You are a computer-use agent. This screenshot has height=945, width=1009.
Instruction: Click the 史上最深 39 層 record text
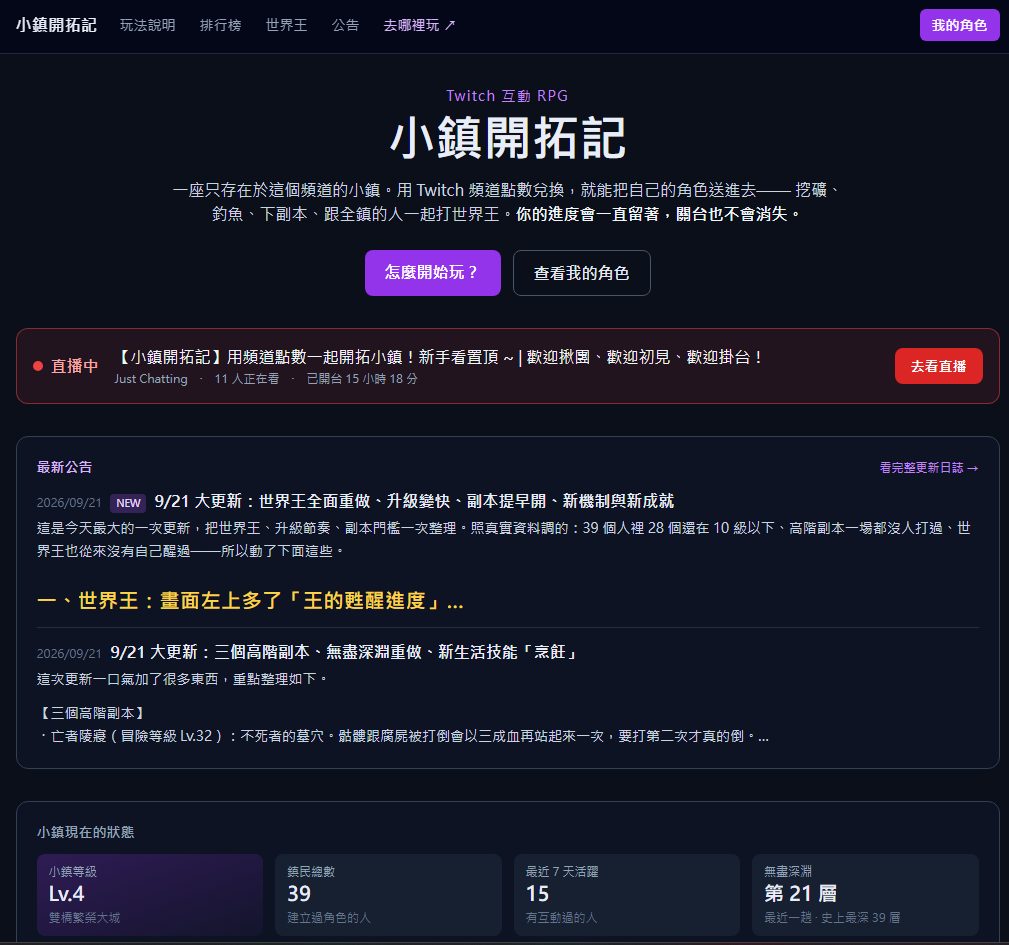(x=860, y=917)
